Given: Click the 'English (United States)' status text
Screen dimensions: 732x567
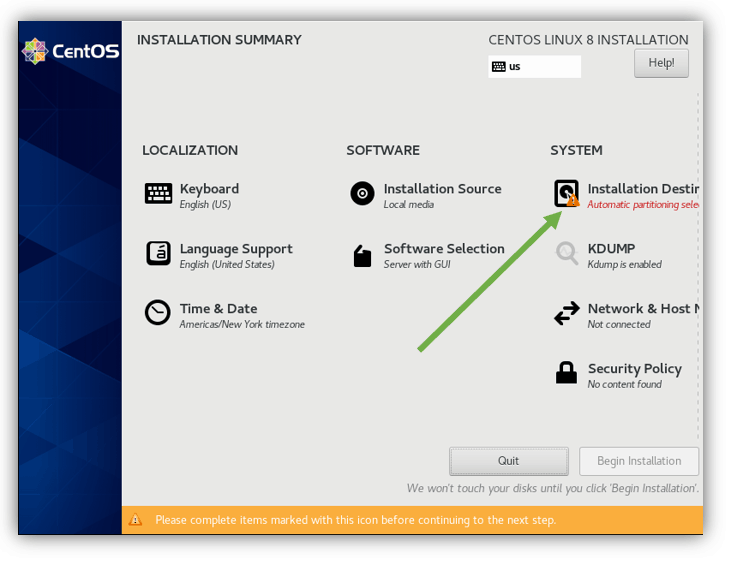Looking at the screenshot, I should pyautogui.click(x=227, y=265).
